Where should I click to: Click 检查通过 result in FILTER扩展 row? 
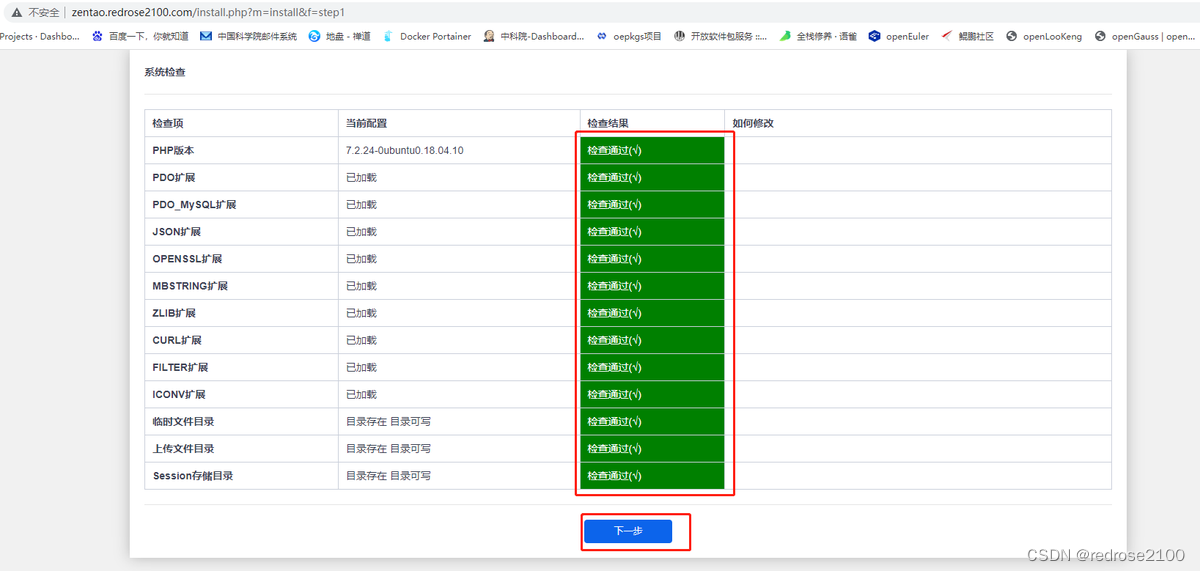click(x=652, y=367)
